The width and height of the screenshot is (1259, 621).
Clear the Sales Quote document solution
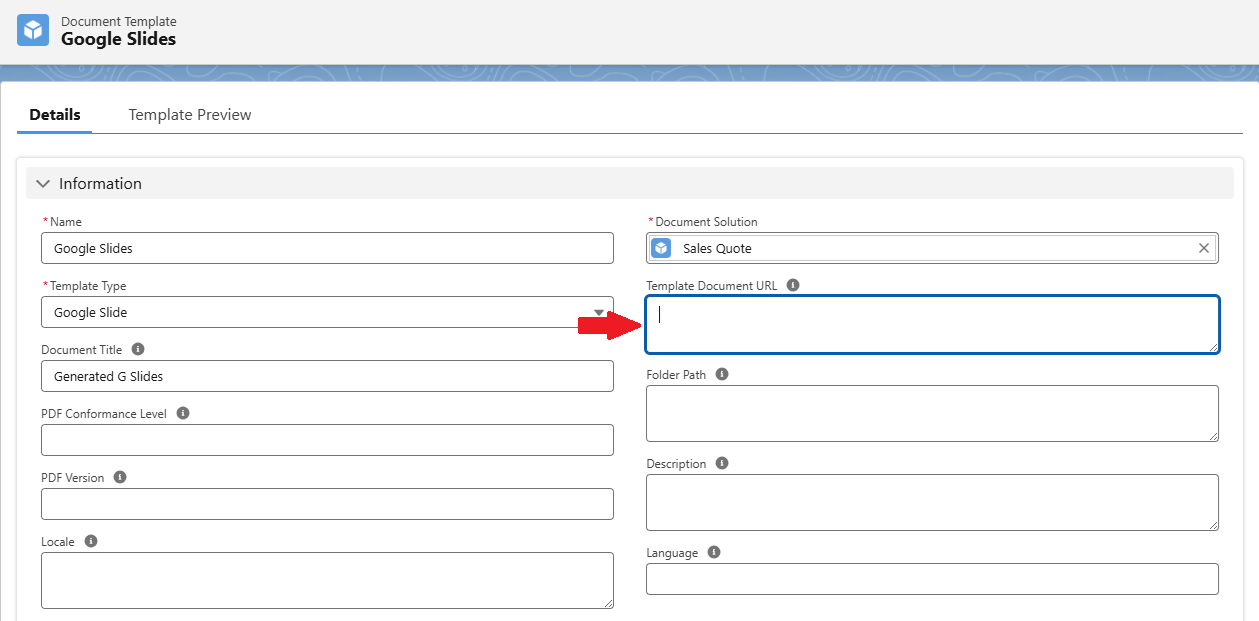point(1204,248)
